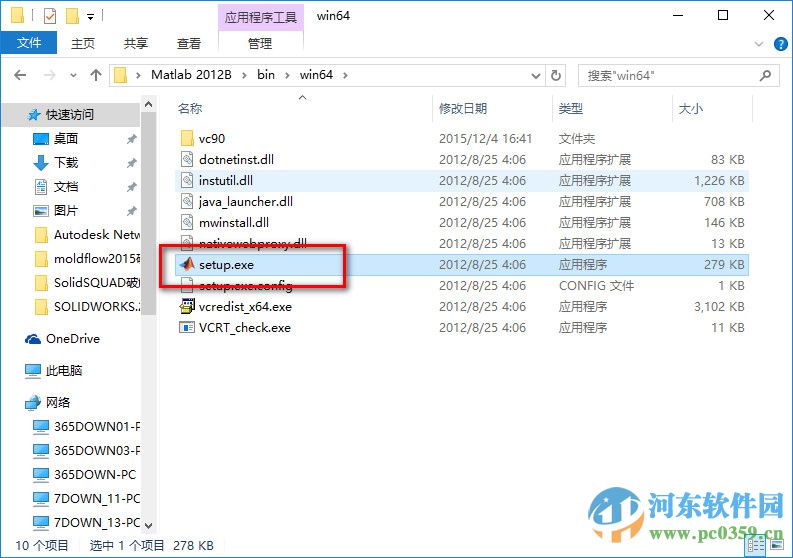Viewport: 793px width, 558px height.
Task: Open the quick access toolbar customize dropdown
Action: [x=91, y=17]
